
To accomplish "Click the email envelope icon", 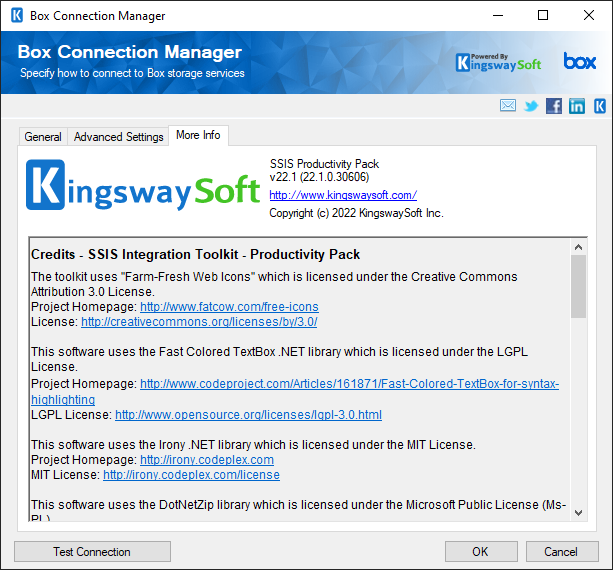I will [507, 106].
